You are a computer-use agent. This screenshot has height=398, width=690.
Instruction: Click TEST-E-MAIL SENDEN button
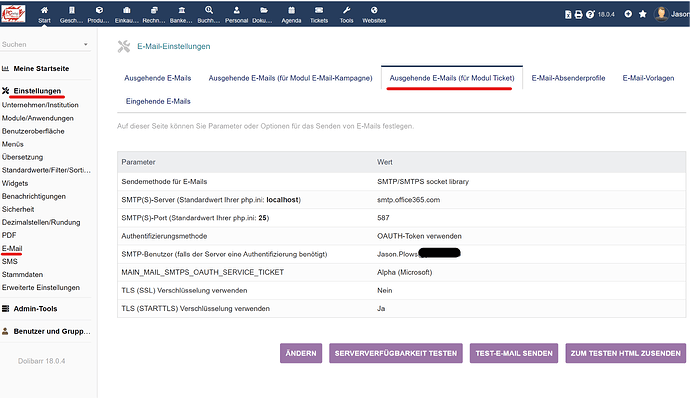(514, 353)
